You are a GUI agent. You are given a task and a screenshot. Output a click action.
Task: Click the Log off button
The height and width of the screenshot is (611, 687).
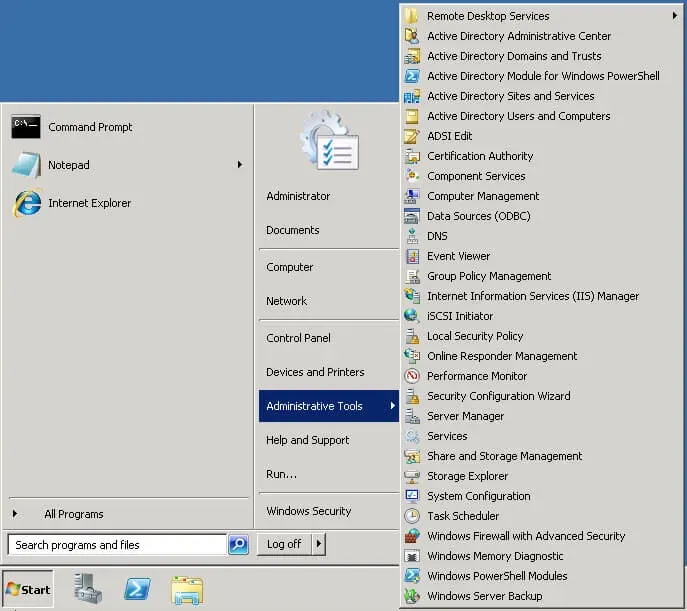(284, 544)
